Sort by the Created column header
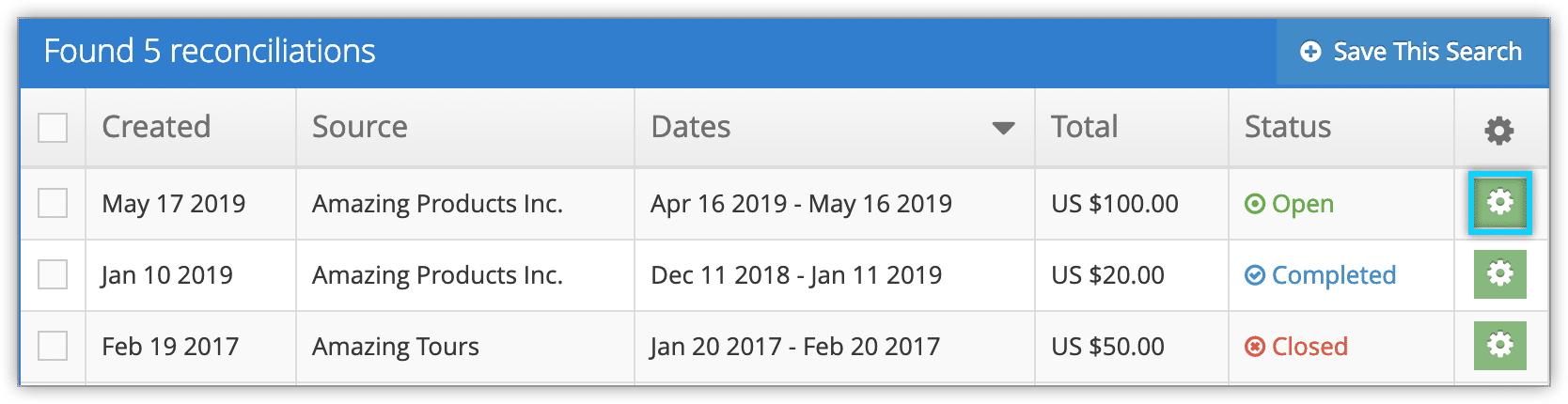1568x404 pixels. [156, 127]
